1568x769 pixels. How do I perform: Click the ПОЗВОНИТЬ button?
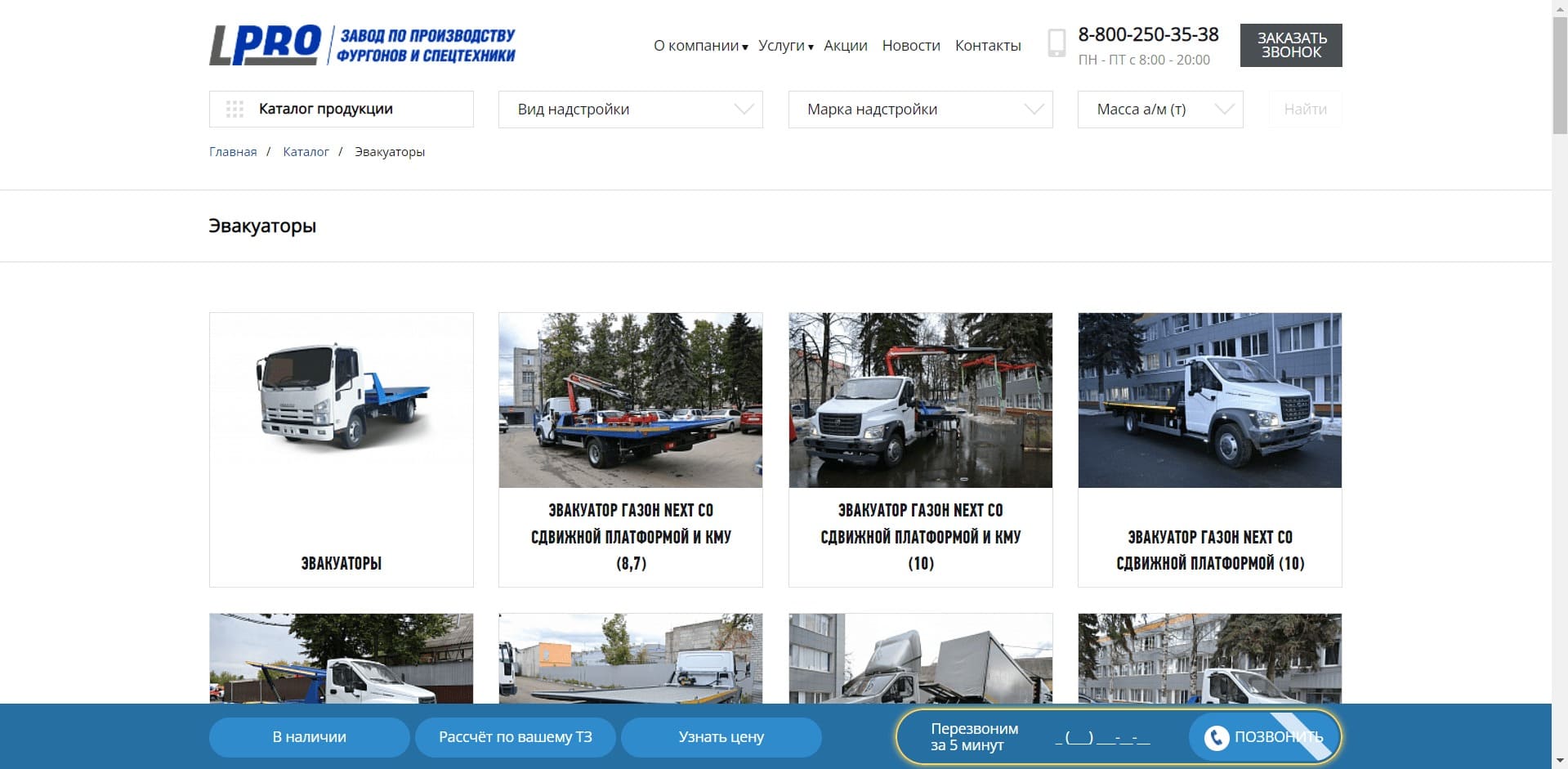[x=1262, y=737]
